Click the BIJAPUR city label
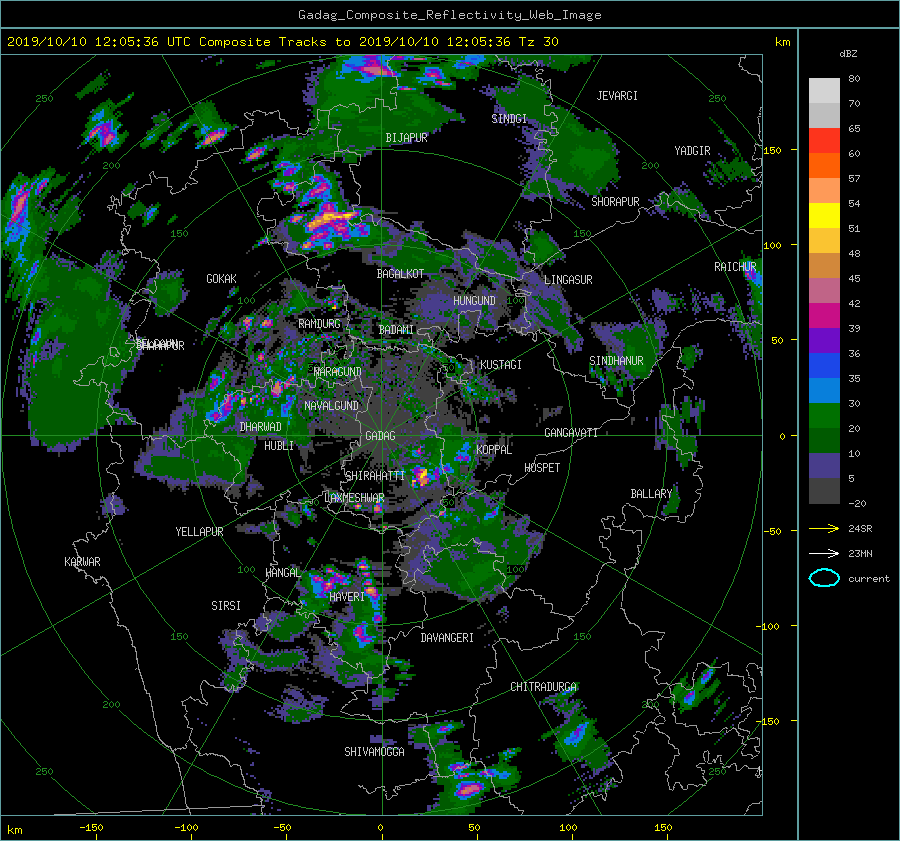 pyautogui.click(x=406, y=138)
